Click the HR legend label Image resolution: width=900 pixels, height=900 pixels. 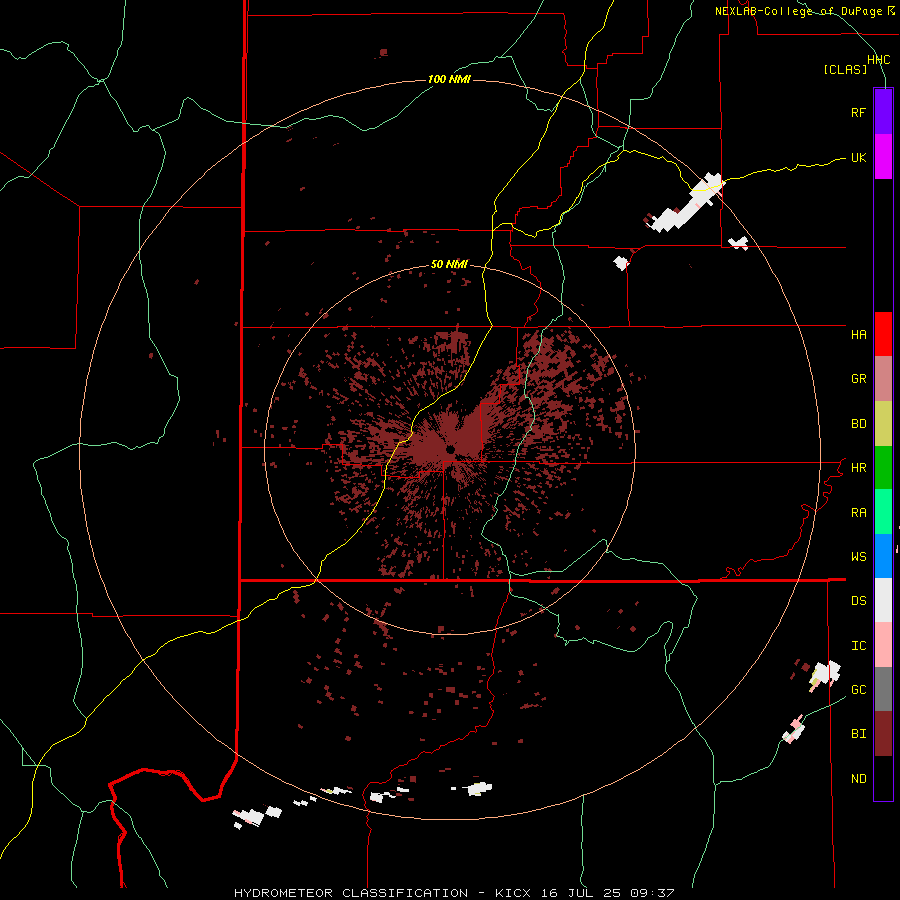[x=858, y=468]
